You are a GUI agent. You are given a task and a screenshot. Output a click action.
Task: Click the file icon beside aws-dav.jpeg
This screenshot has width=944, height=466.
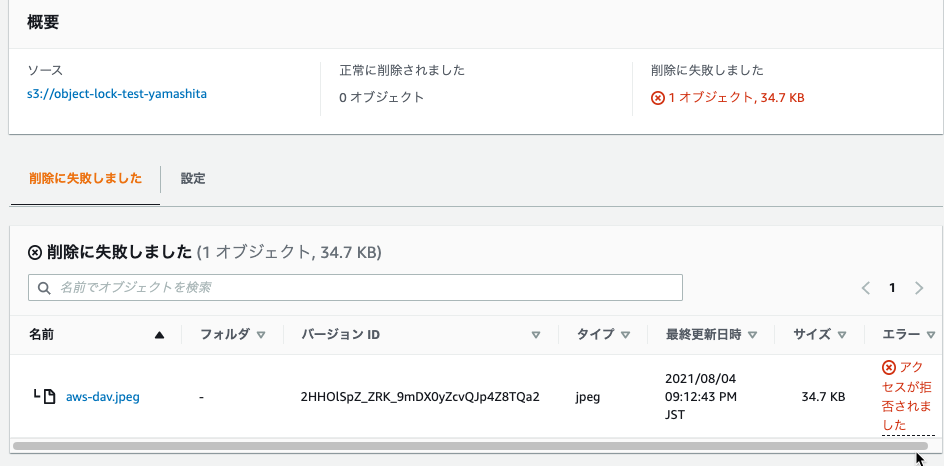[49, 396]
